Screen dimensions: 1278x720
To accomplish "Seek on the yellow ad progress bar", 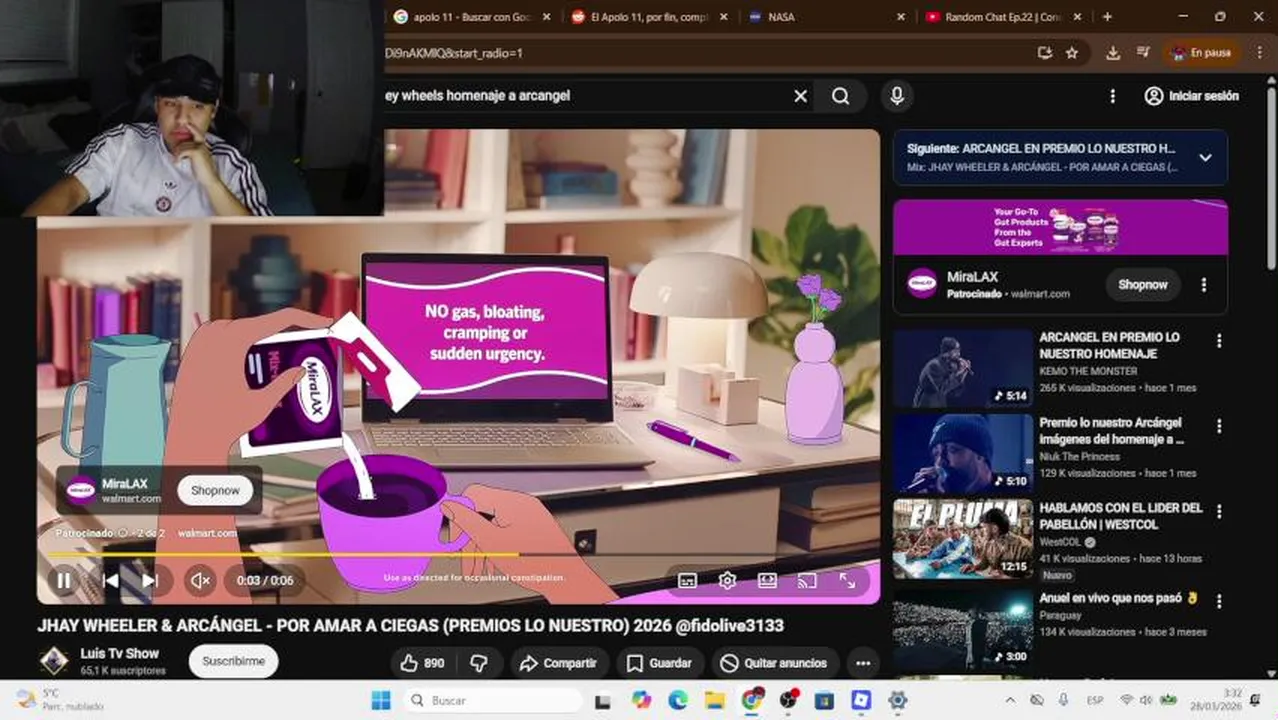I will (x=459, y=553).
